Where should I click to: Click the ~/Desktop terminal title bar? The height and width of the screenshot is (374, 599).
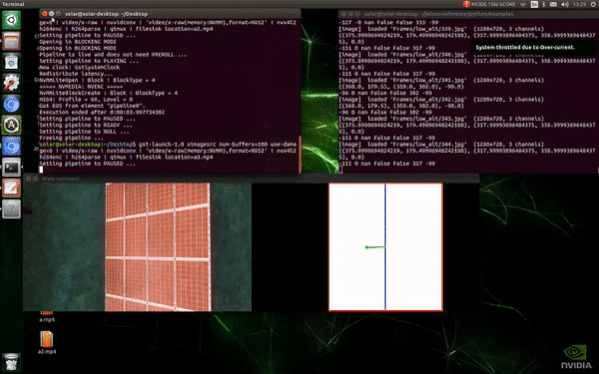tap(170, 14)
